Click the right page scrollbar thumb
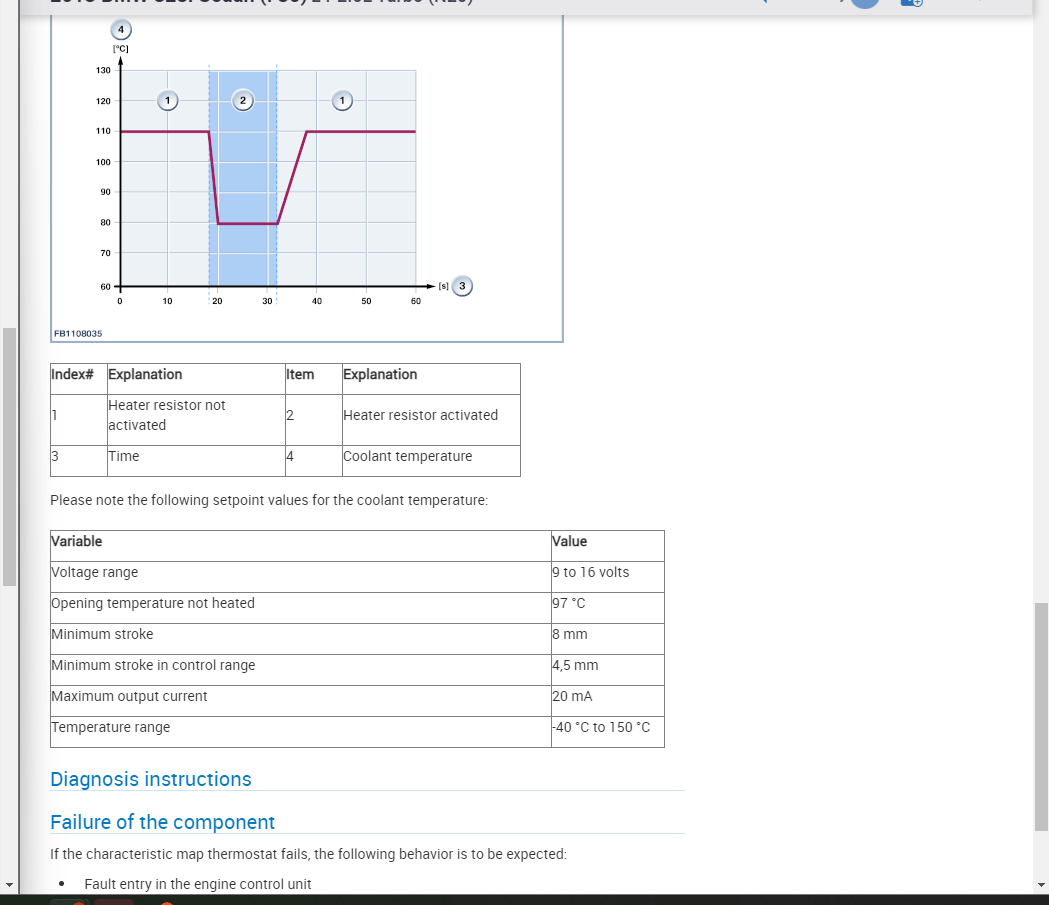Image resolution: width=1049 pixels, height=905 pixels. click(x=1041, y=716)
